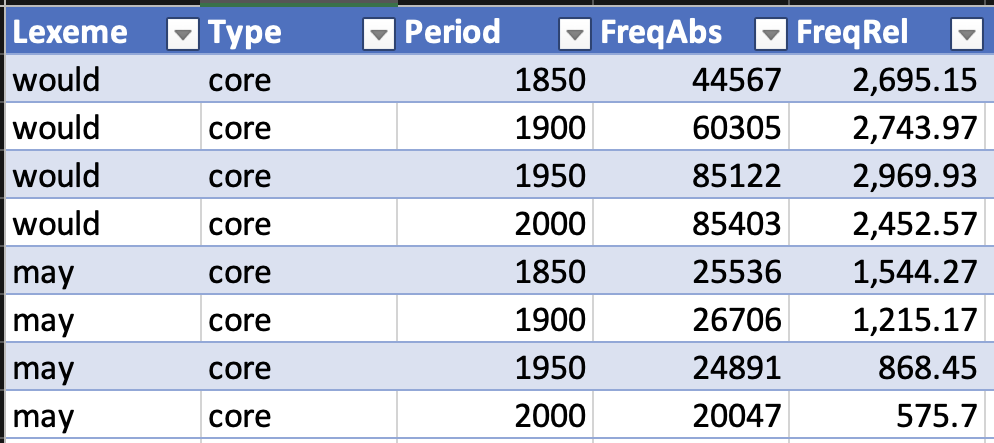Click the cell with value 2,743.97

coord(909,128)
